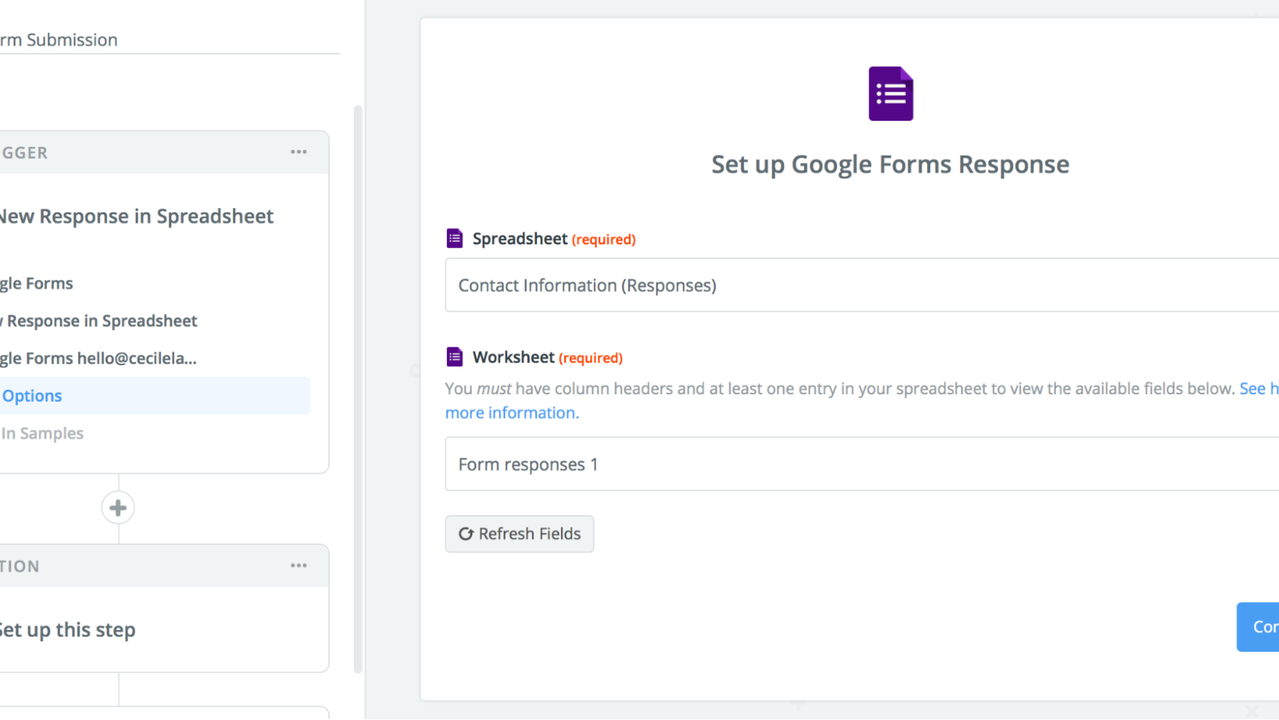Open the Spreadsheet dropdown showing Contact Information
Image resolution: width=1279 pixels, height=720 pixels.
point(860,285)
